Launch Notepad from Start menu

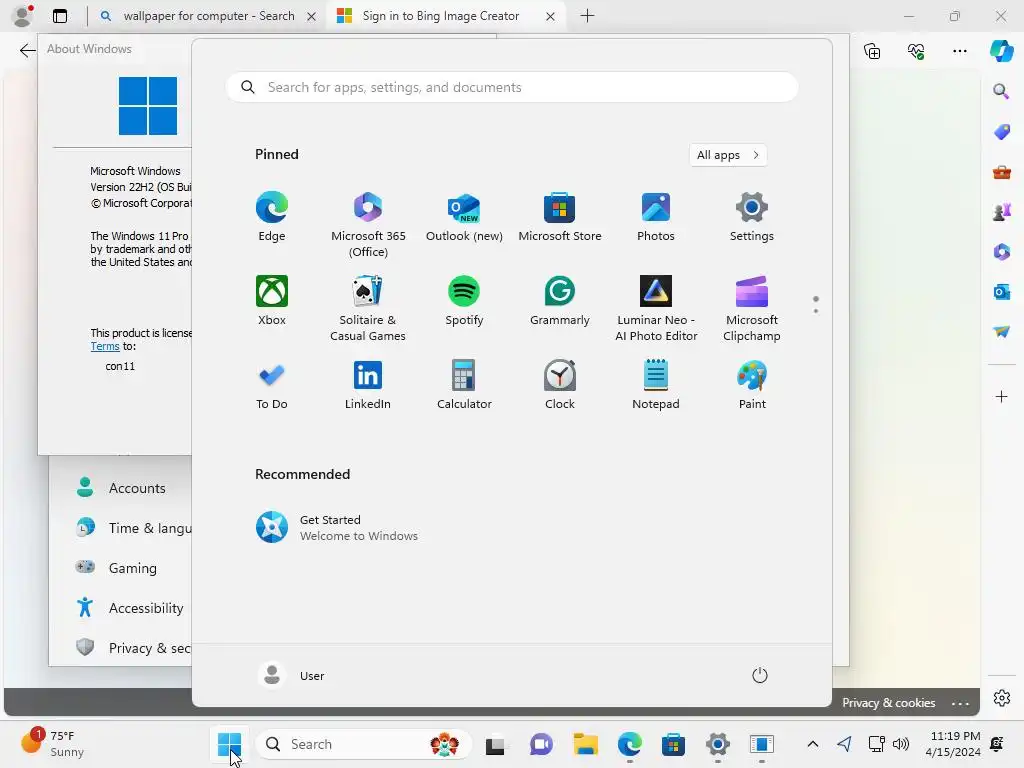(x=656, y=385)
